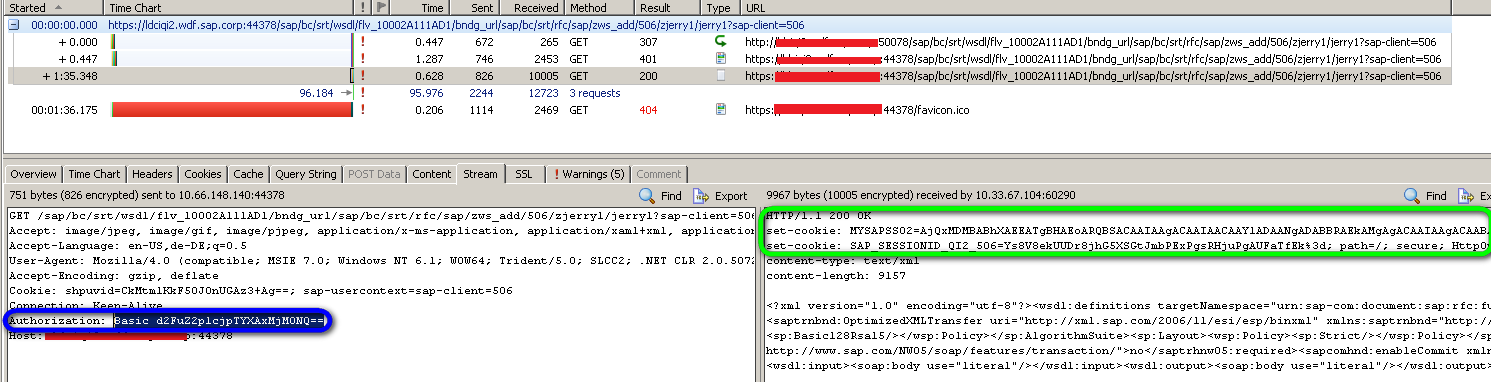Open the Headers tab

(152, 174)
